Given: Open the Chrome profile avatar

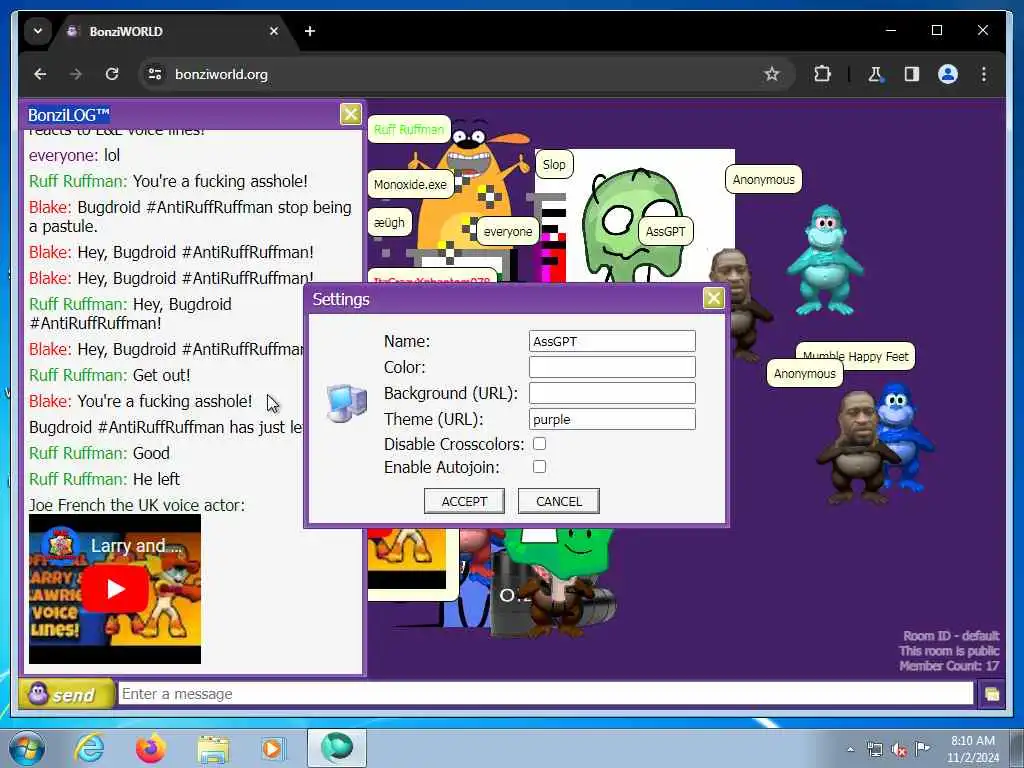Looking at the screenshot, I should [948, 74].
